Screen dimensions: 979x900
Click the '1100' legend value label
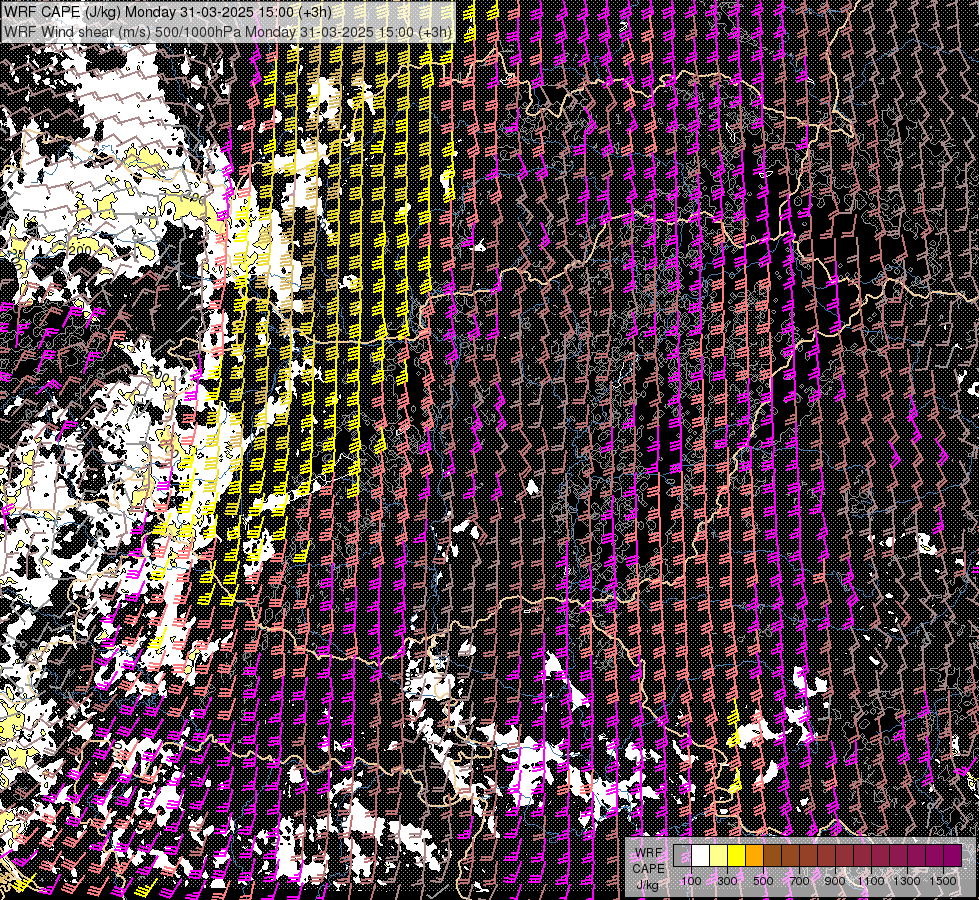tap(870, 881)
